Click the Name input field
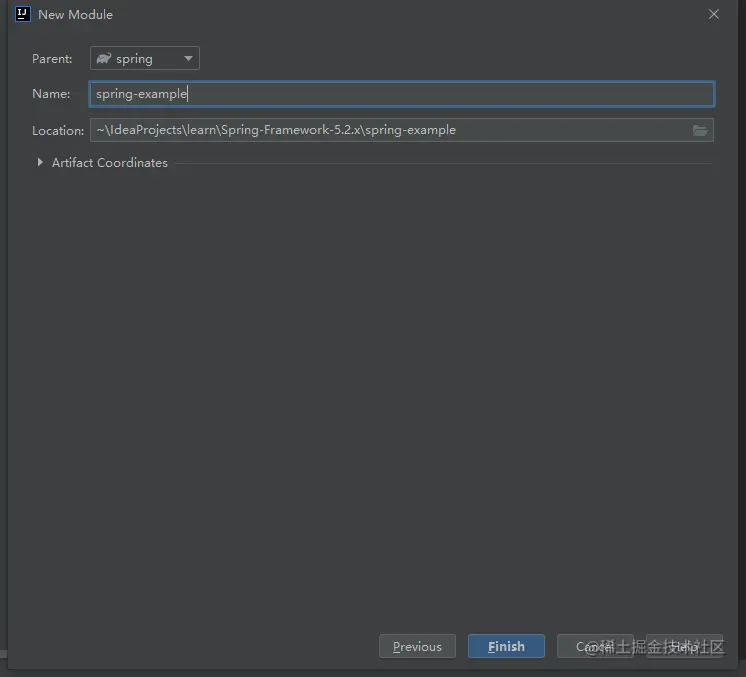The height and width of the screenshot is (677, 746). pos(402,94)
